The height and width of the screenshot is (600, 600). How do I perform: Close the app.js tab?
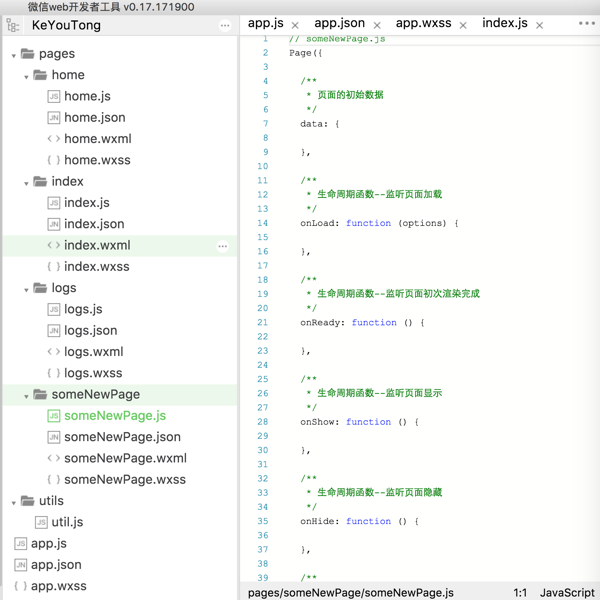295,25
